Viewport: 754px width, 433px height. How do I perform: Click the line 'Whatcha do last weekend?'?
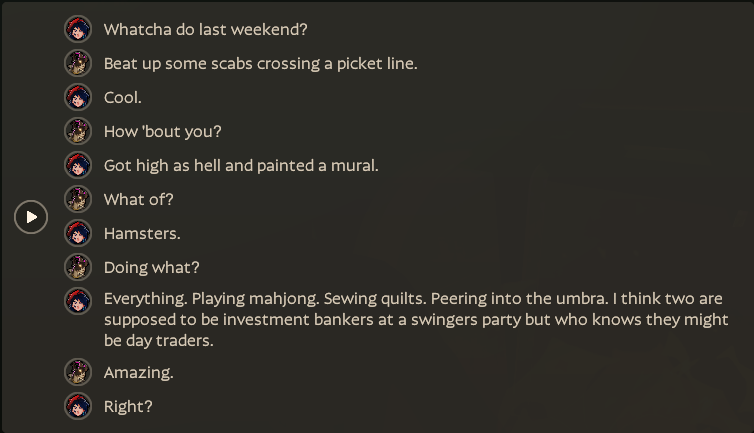pyautogui.click(x=205, y=30)
